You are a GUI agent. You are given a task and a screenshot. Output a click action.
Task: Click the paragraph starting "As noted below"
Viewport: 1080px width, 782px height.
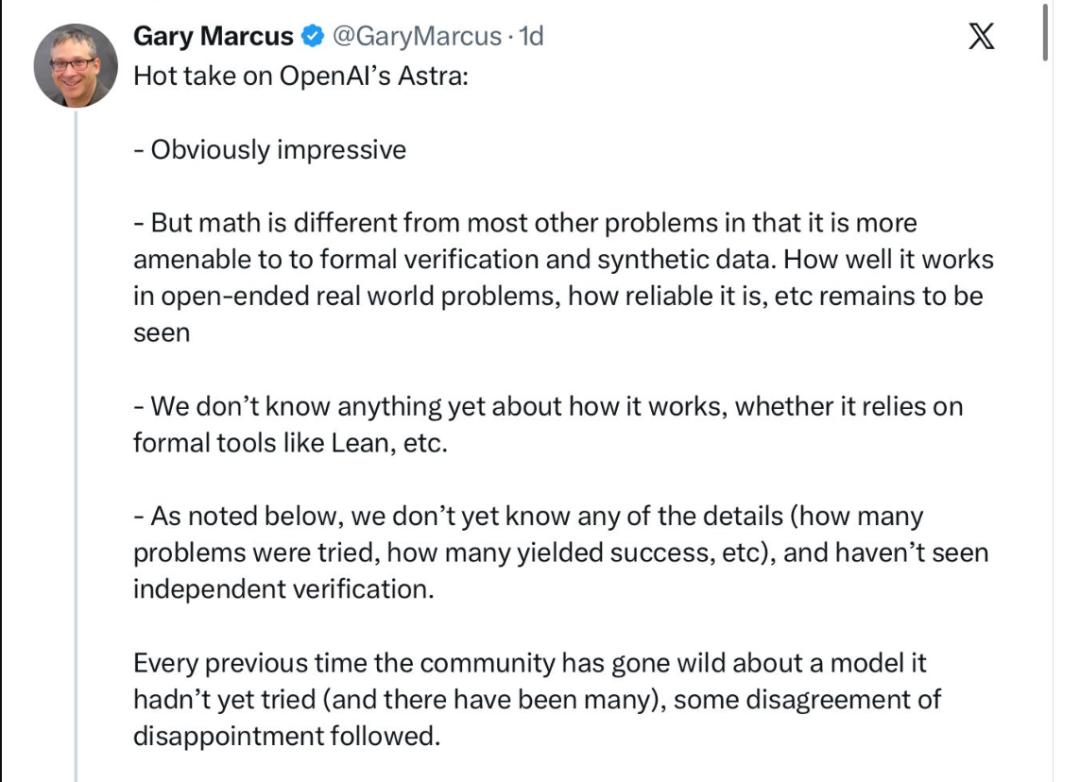(x=561, y=553)
